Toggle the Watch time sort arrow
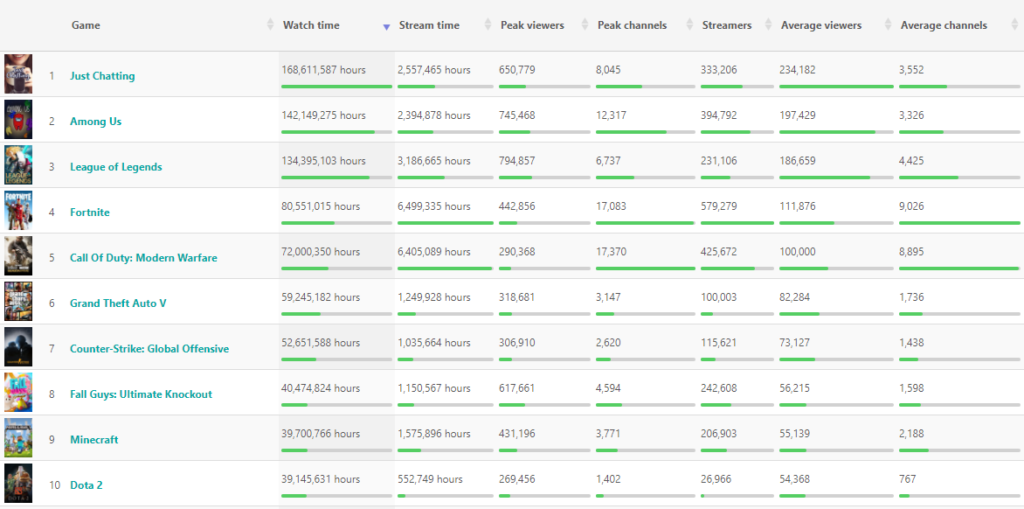The width and height of the screenshot is (1024, 509). (386, 27)
